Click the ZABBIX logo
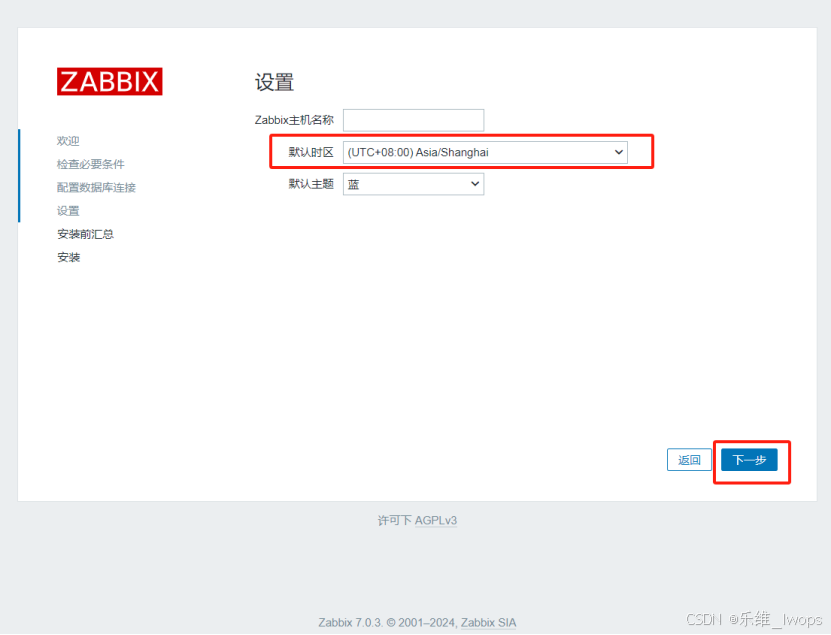This screenshot has width=831, height=635. pyautogui.click(x=110, y=82)
